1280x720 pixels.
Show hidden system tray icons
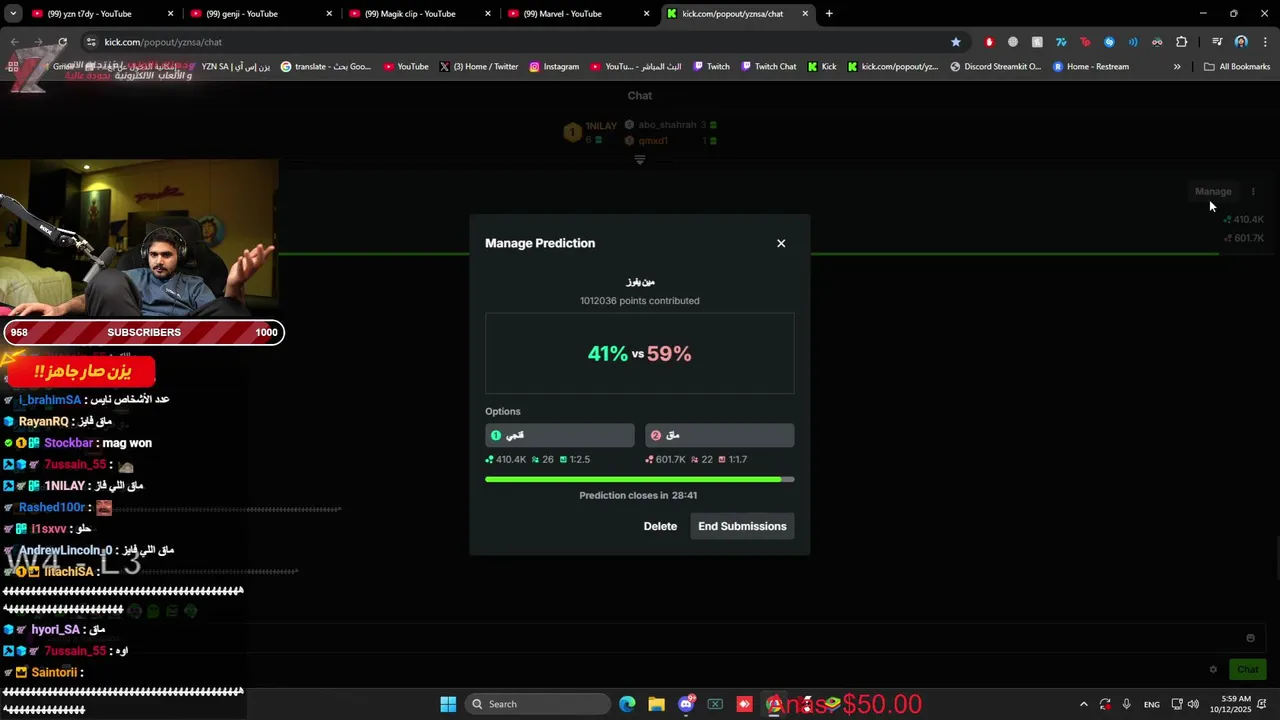point(1083,704)
